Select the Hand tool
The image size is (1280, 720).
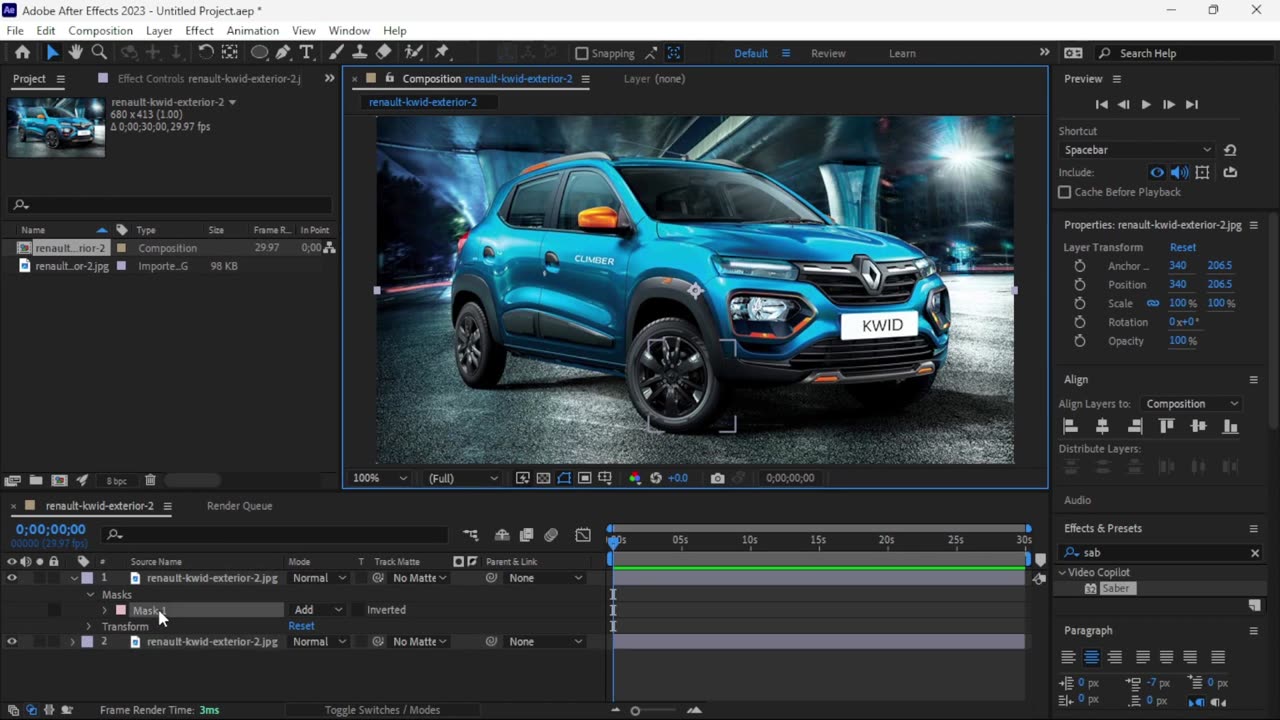tap(75, 53)
